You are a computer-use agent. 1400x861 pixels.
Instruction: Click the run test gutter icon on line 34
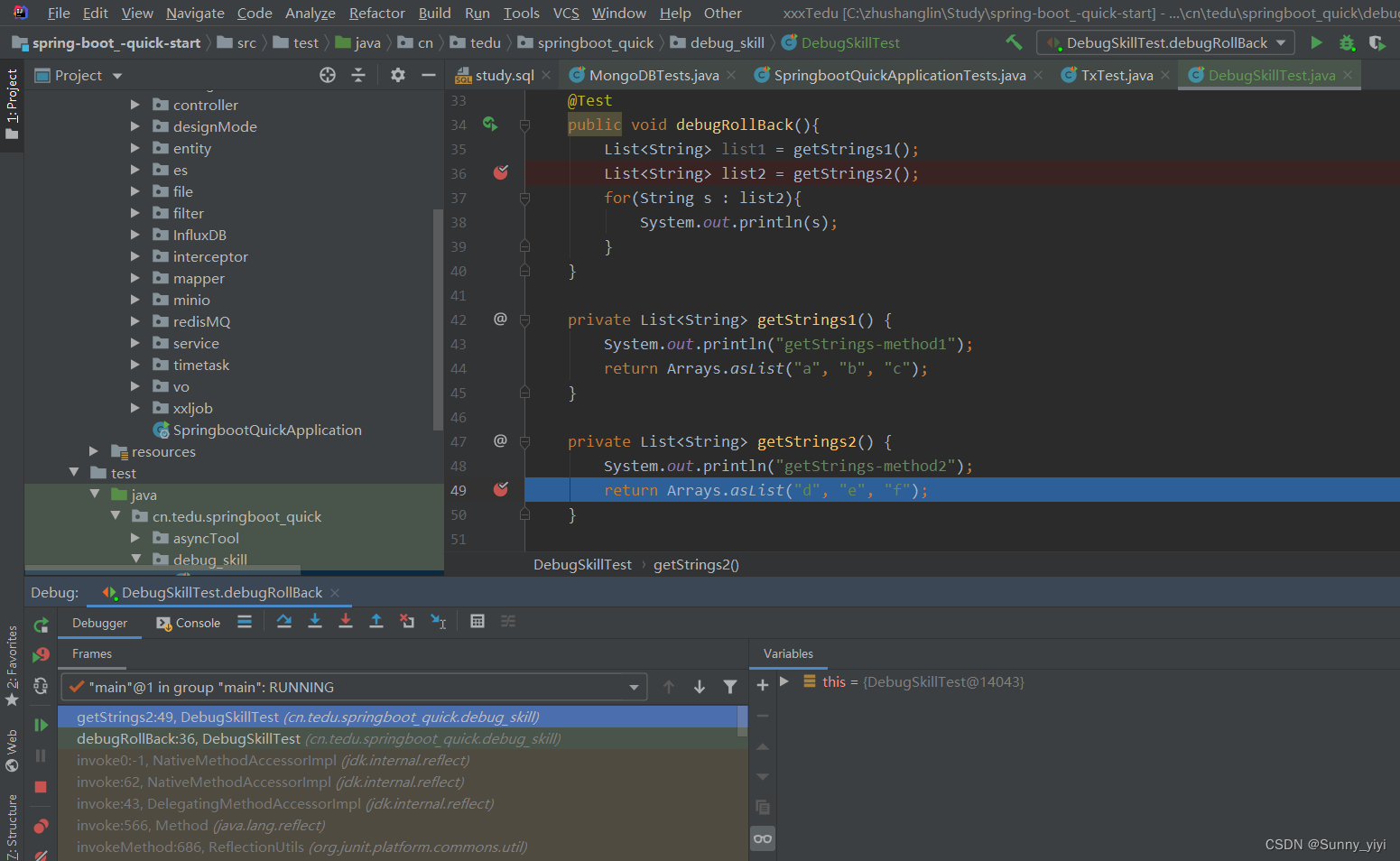pyautogui.click(x=490, y=124)
